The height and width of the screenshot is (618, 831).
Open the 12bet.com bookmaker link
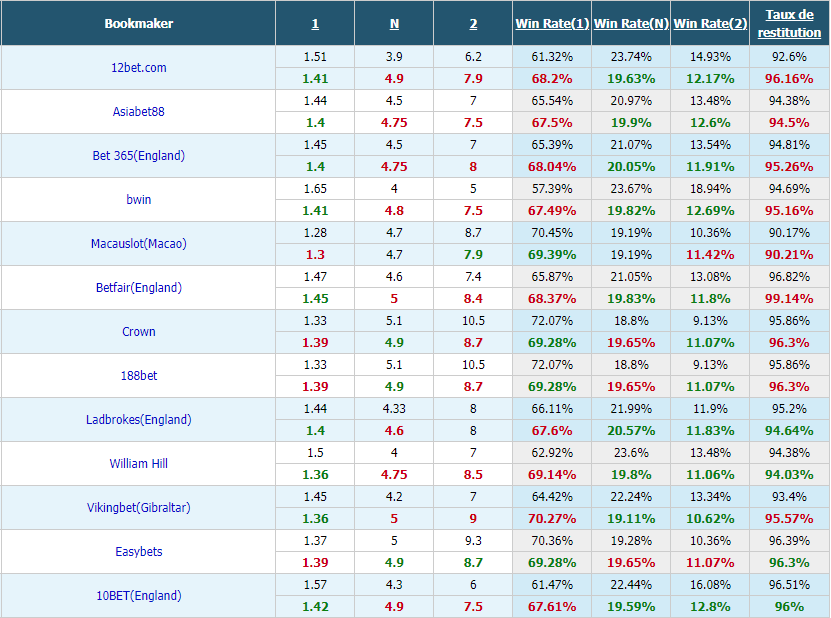point(138,68)
